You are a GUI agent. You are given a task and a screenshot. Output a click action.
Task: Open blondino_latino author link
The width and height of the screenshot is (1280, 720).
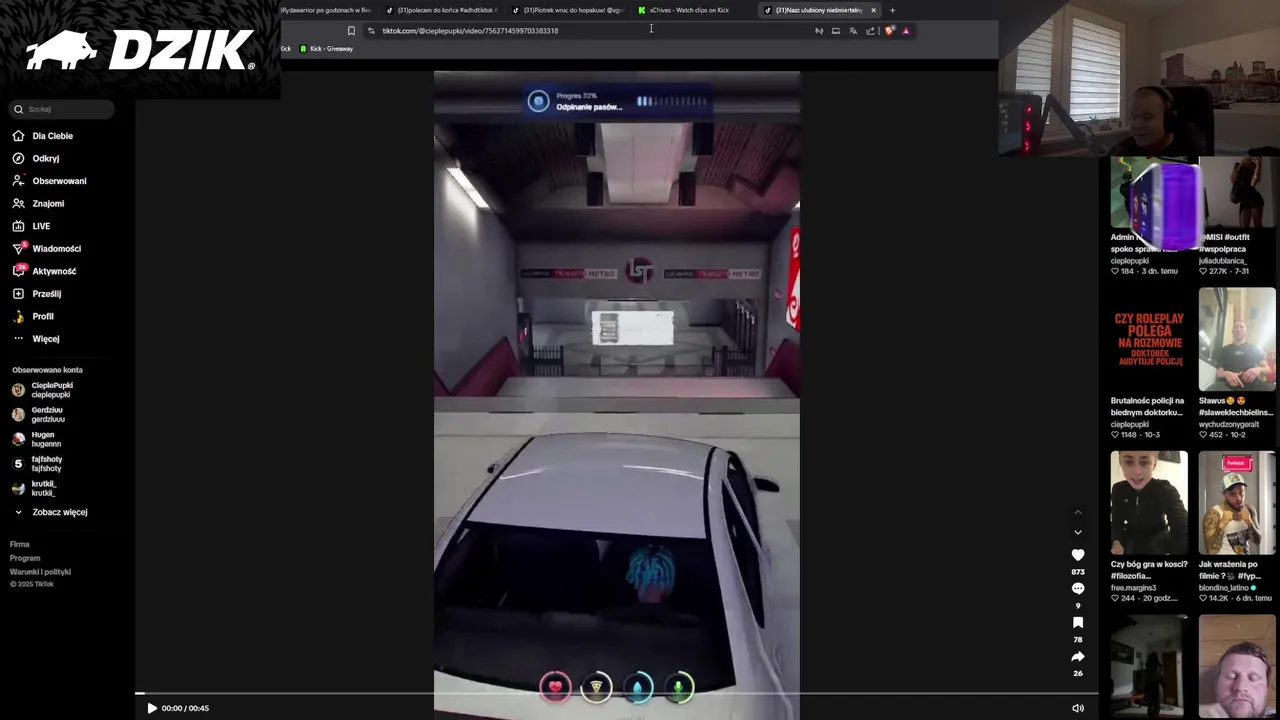pos(1224,588)
